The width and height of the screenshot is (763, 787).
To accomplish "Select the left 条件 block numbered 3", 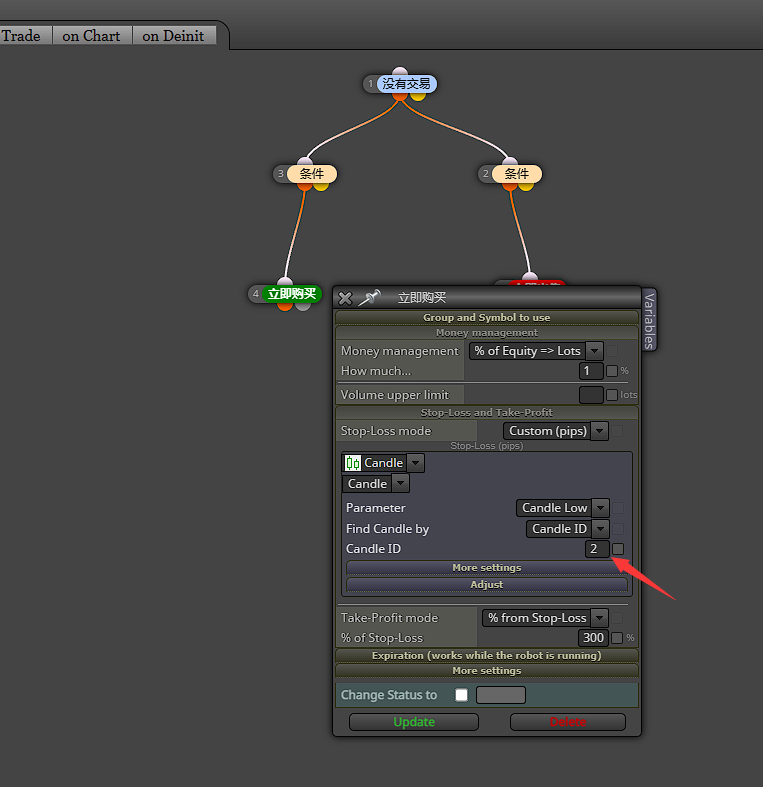I will coord(311,174).
